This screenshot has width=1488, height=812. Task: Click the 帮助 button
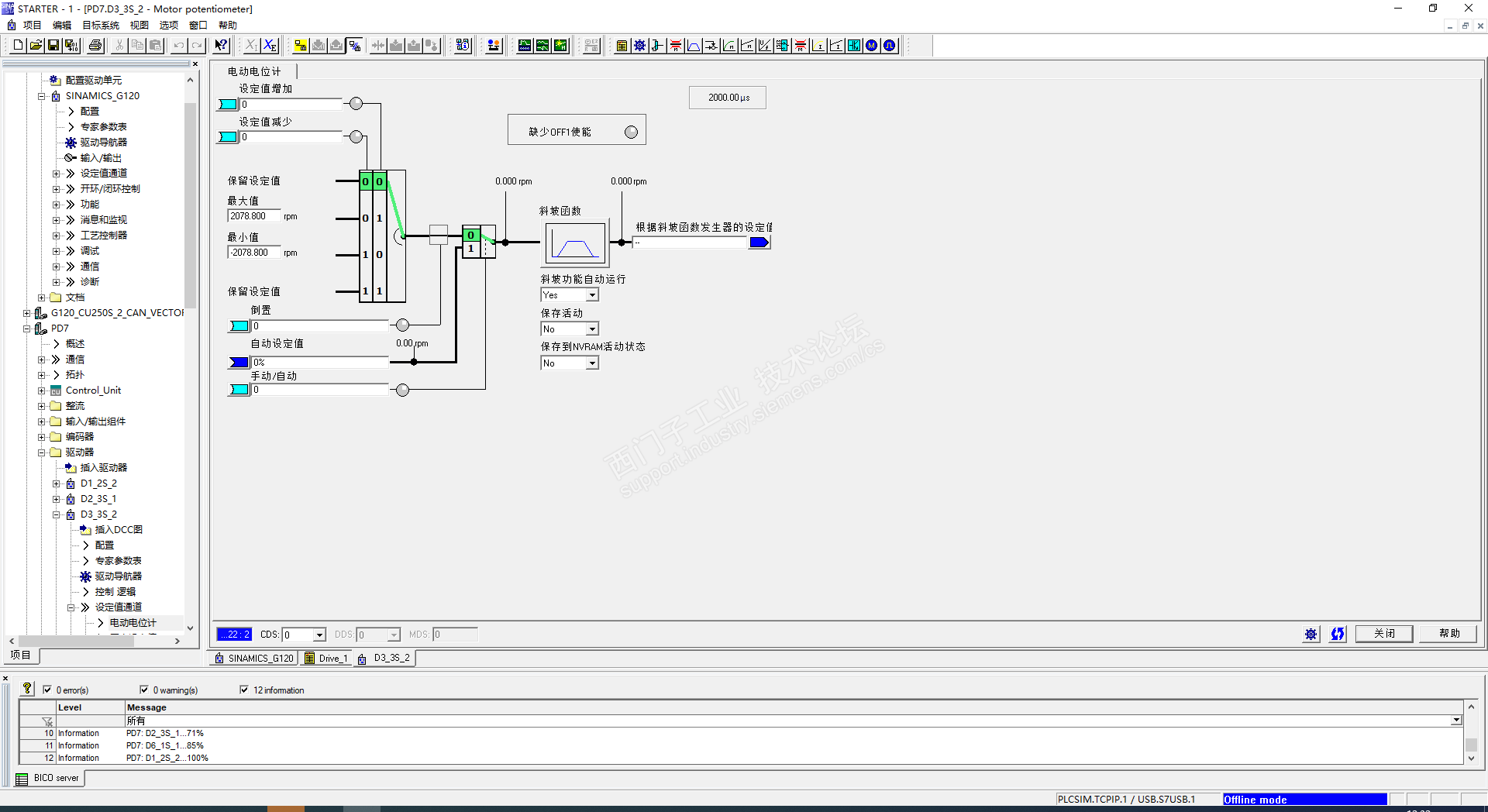1449,634
